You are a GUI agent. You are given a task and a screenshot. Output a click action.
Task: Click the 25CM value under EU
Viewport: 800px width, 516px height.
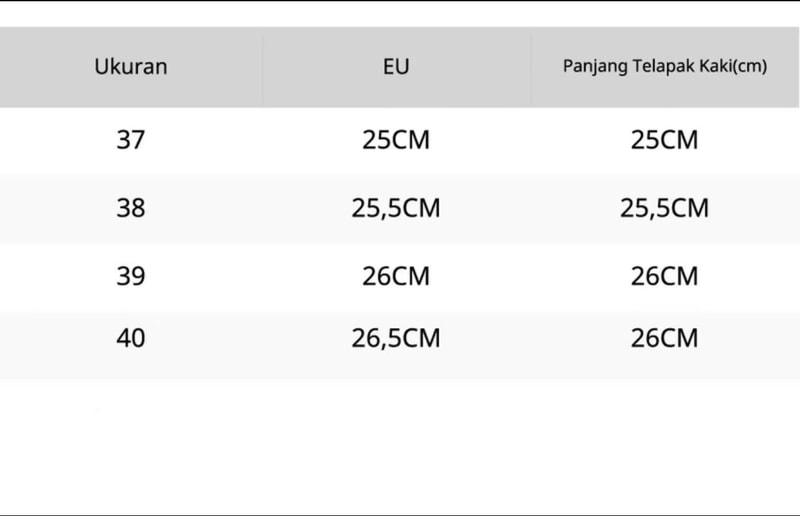[396, 140]
